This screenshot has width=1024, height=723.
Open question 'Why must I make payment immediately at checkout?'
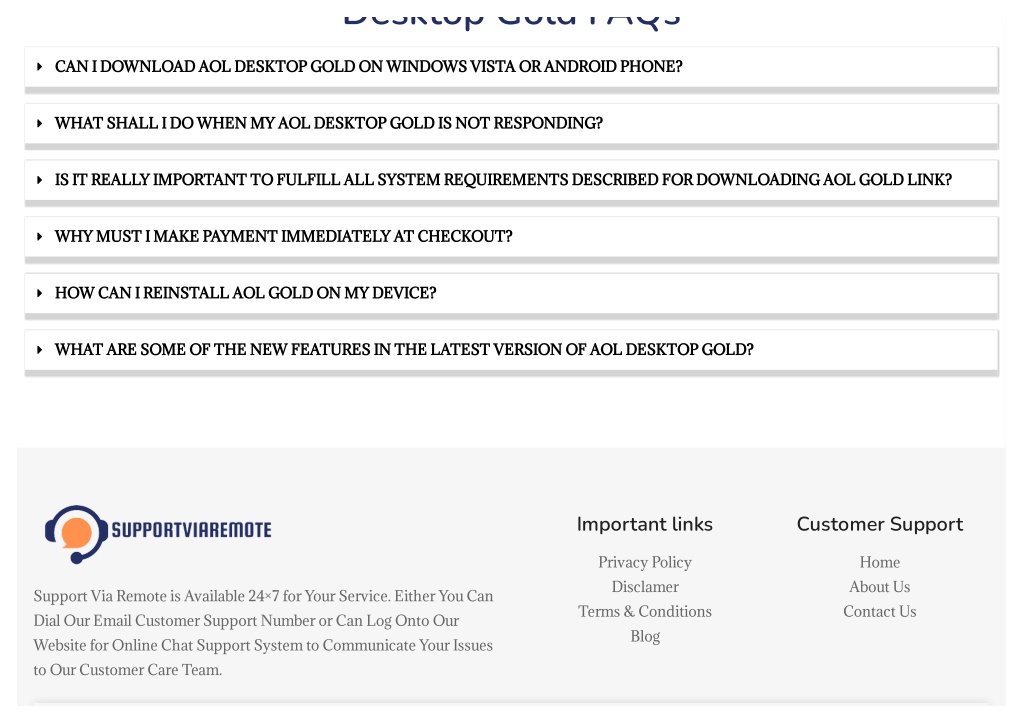pos(283,236)
